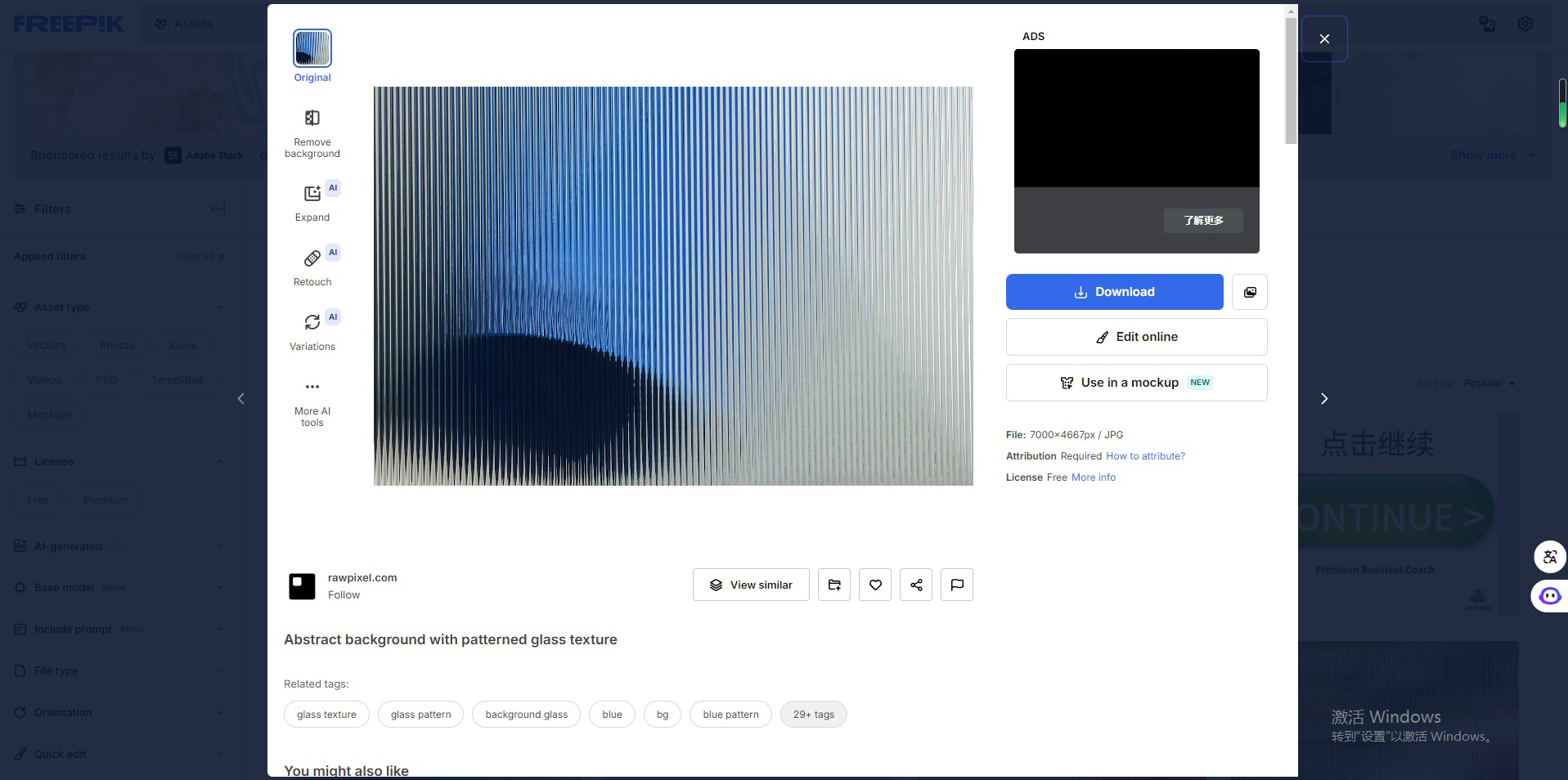This screenshot has height=780, width=1568.
Task: Select the glass texture tag
Action: coord(326,715)
